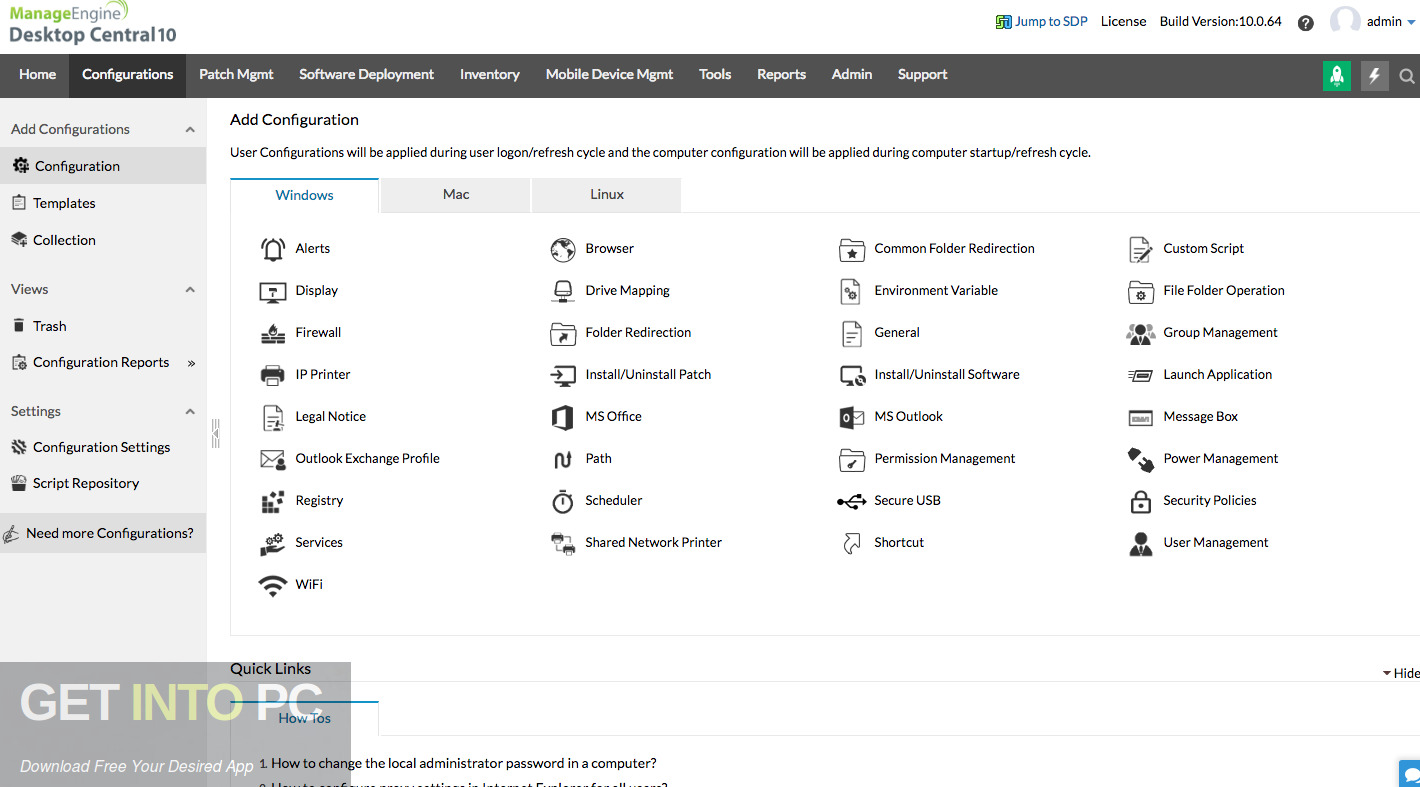Viewport: 1420px width, 787px height.
Task: Select the WiFi configuration icon
Action: coord(273,585)
